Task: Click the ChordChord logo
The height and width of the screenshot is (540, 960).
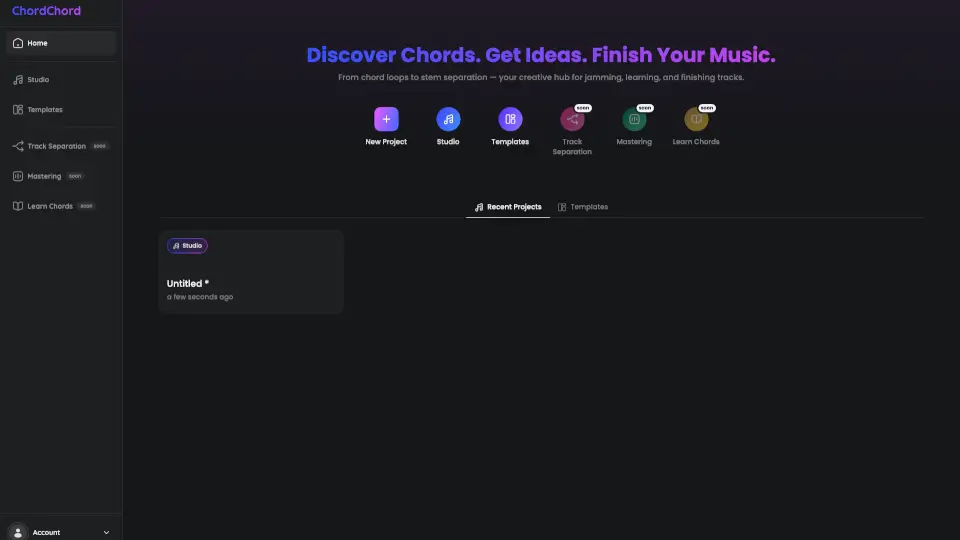Action: (x=46, y=11)
